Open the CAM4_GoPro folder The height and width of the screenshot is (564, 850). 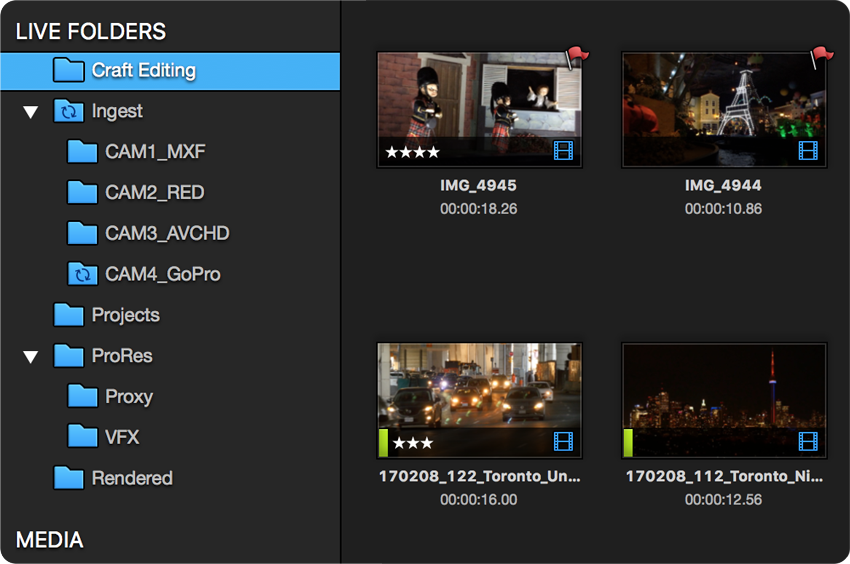163,274
